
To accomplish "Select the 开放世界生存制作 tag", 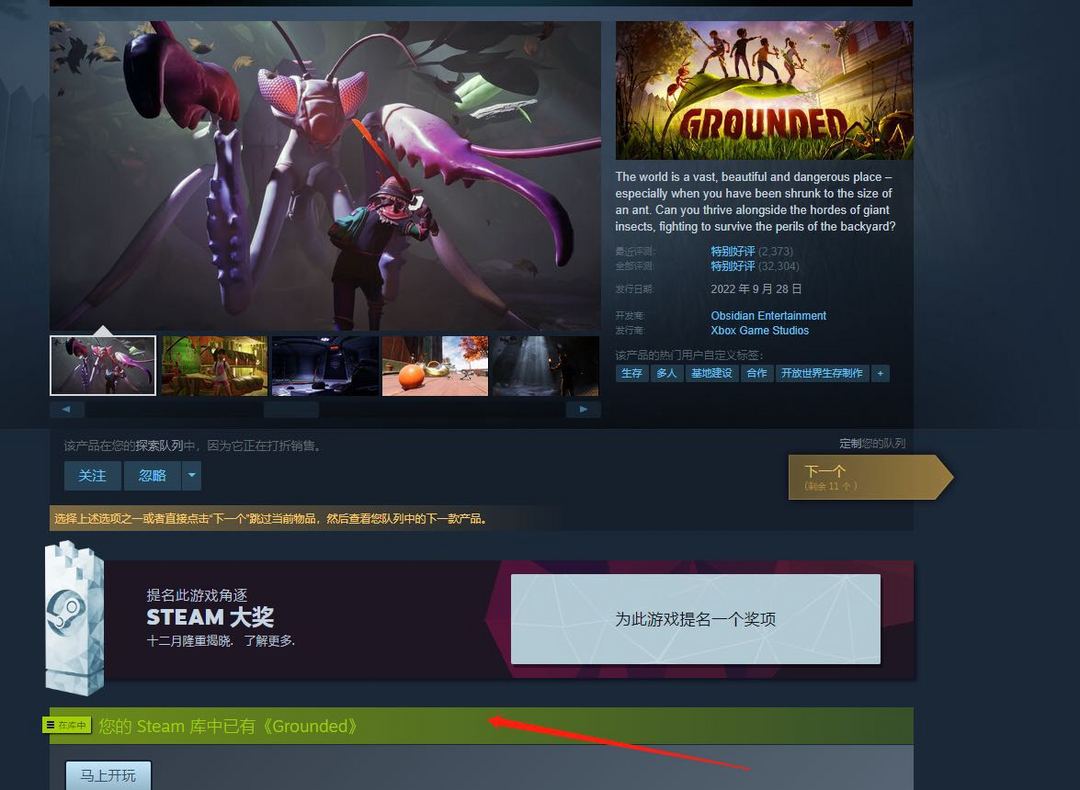I will [x=822, y=373].
